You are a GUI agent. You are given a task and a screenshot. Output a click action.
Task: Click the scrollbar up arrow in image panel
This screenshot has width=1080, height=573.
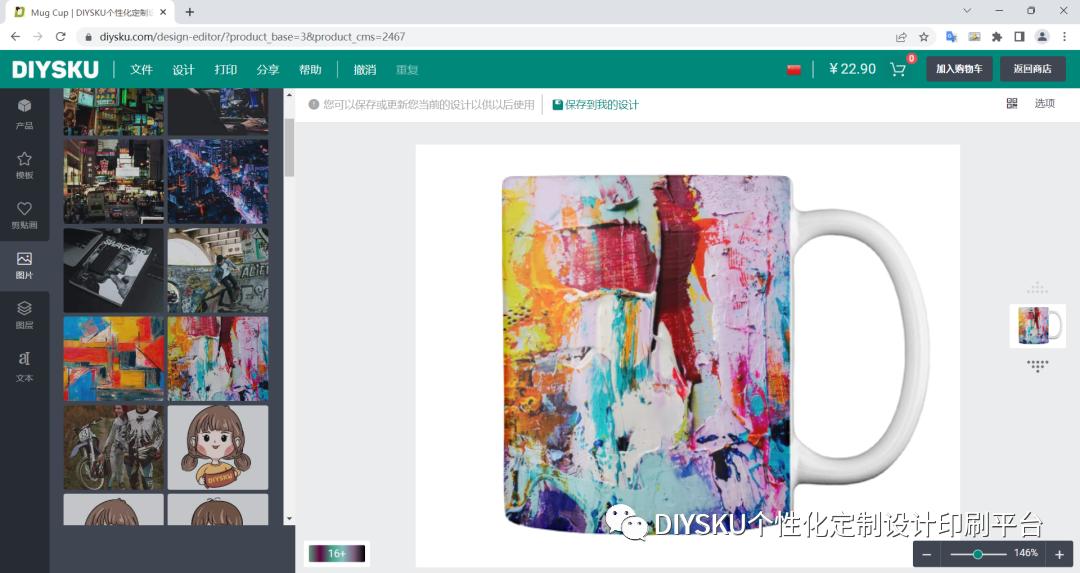(289, 95)
